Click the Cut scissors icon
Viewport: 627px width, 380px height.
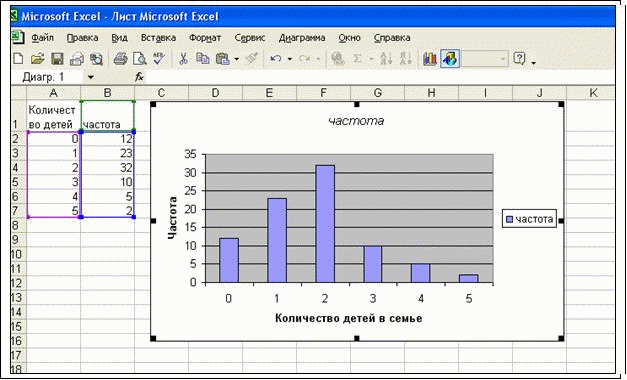(x=183, y=59)
